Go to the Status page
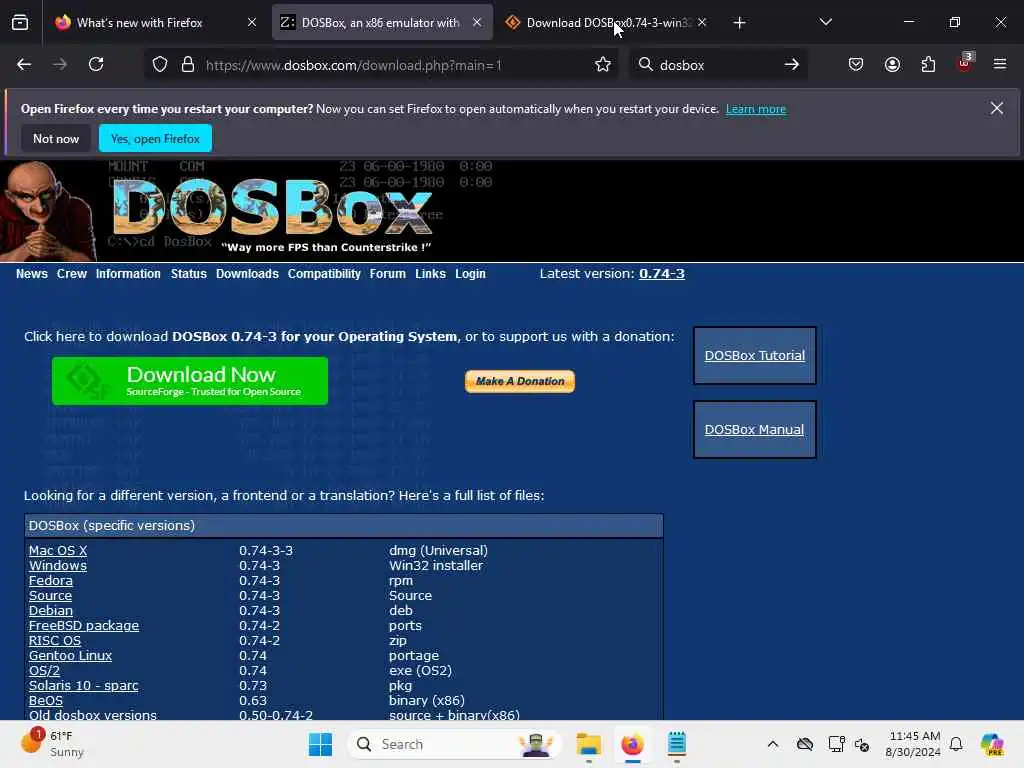1024x768 pixels. [189, 274]
